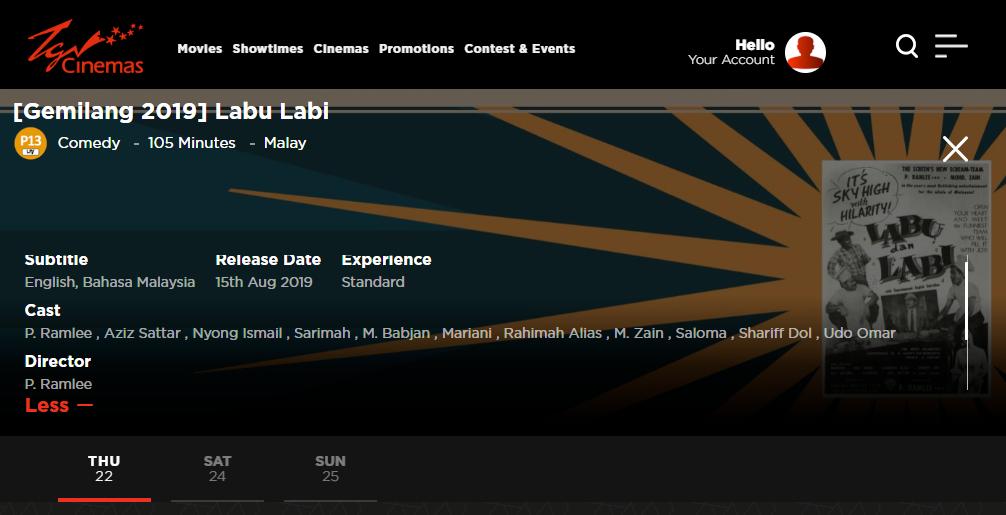Open the Movies menu

pyautogui.click(x=200, y=49)
